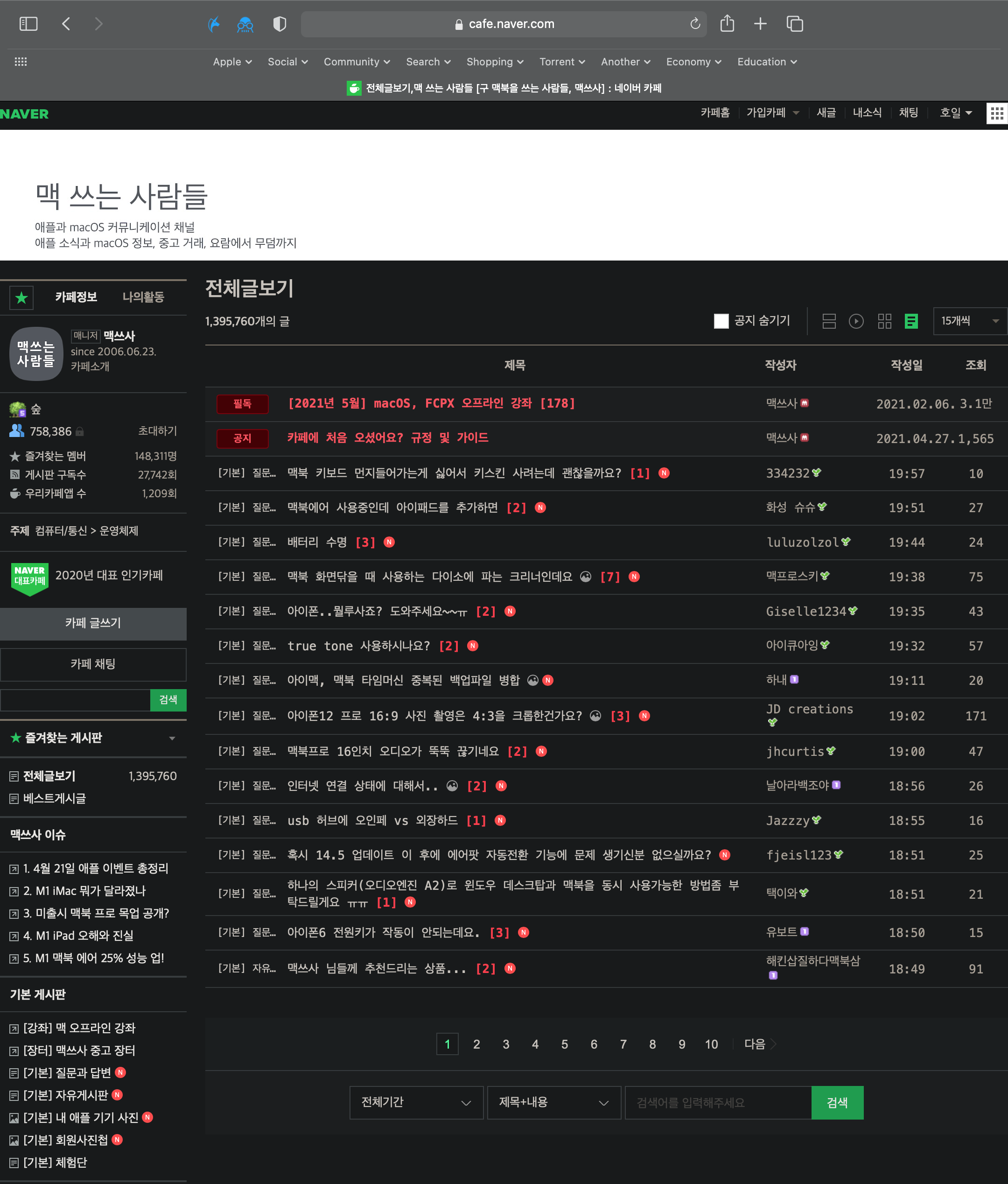Click the 카페 글쓰기 button
The width and height of the screenshot is (1008, 1184).
click(93, 623)
